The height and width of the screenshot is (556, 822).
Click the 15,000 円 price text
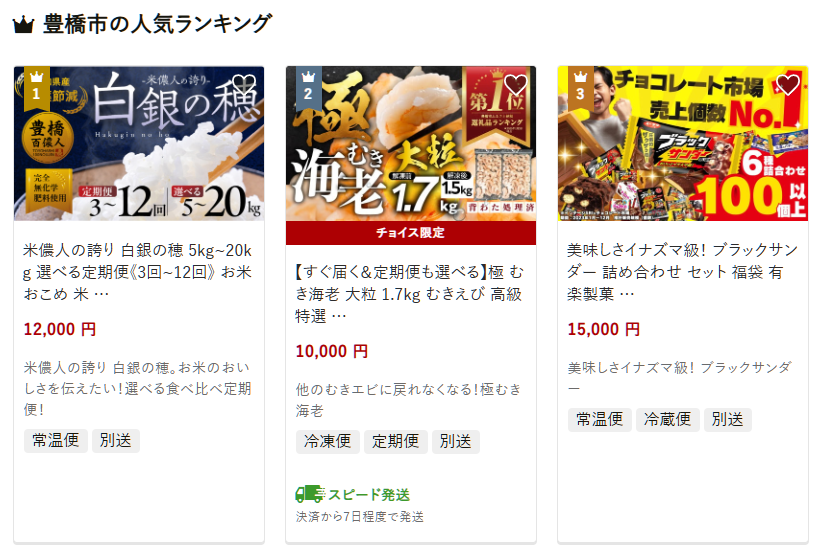(603, 330)
